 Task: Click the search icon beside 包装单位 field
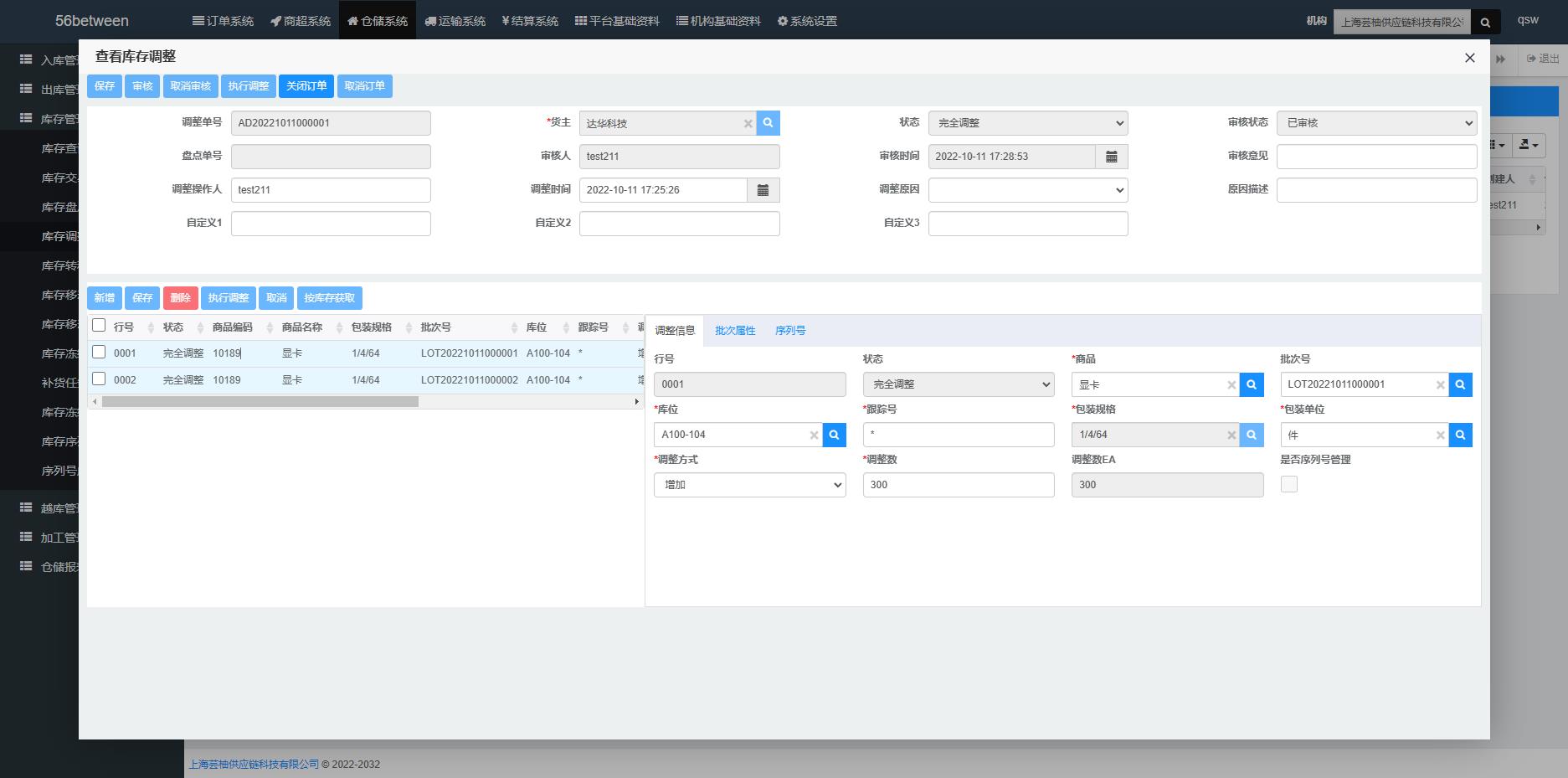[1460, 435]
